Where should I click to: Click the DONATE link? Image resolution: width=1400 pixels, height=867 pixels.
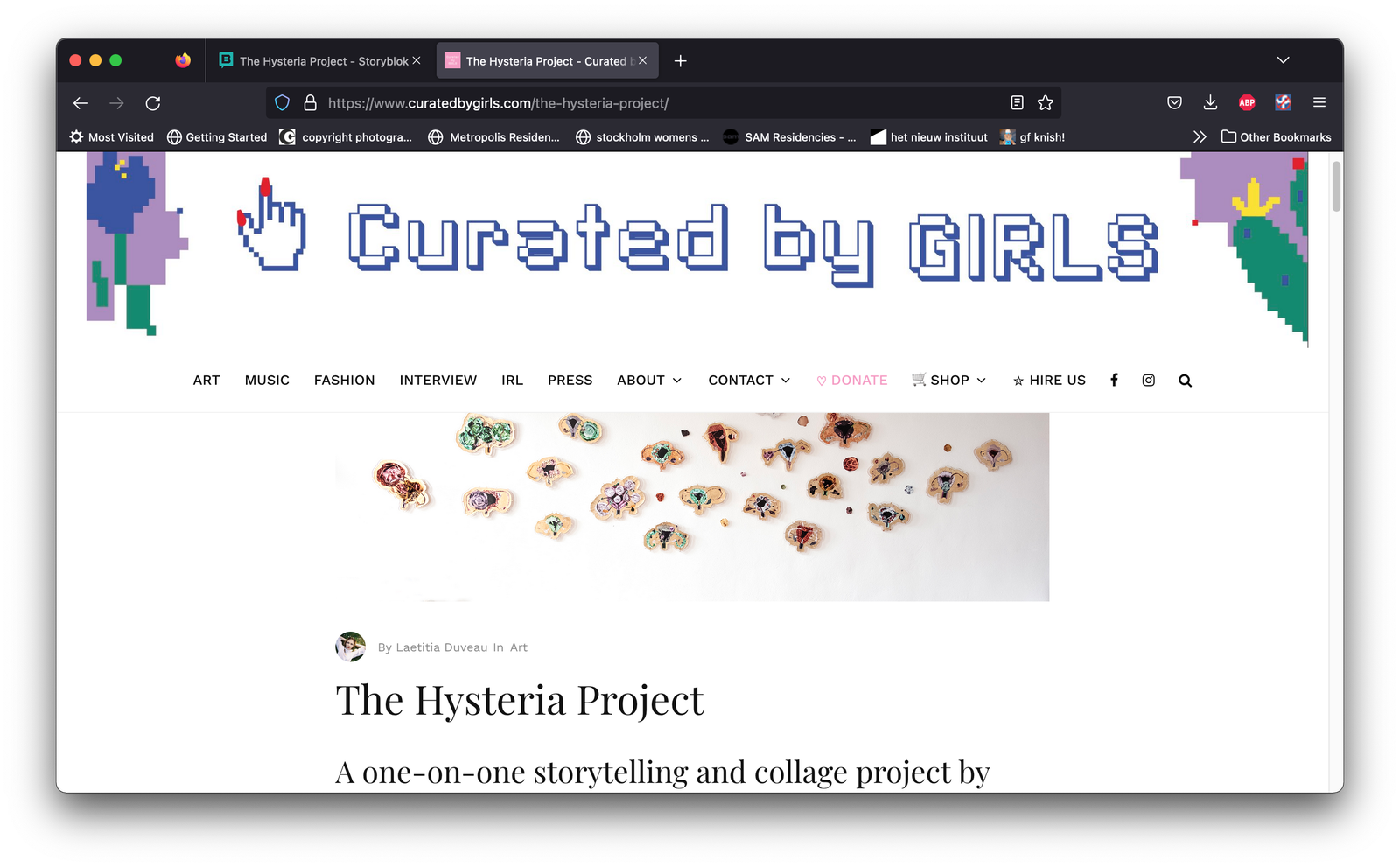click(851, 380)
